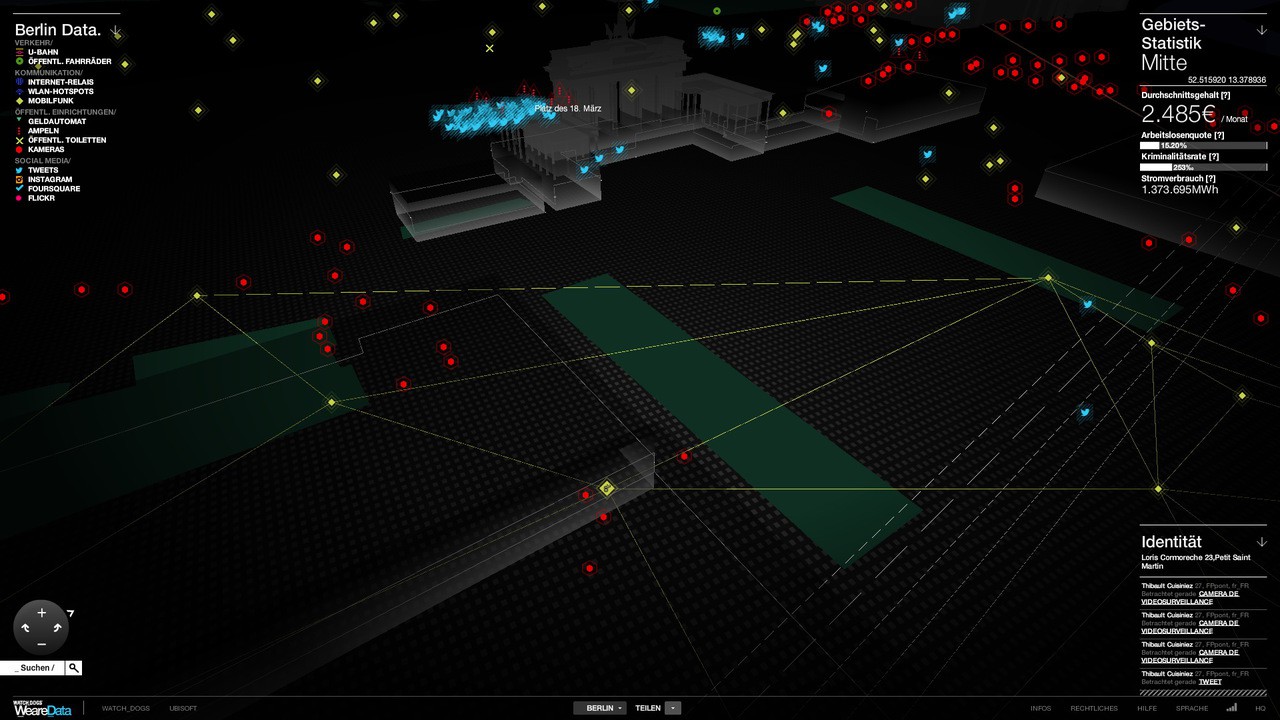The height and width of the screenshot is (720, 1280).
Task: Click the TWEET link in Identität list
Action: [1210, 682]
